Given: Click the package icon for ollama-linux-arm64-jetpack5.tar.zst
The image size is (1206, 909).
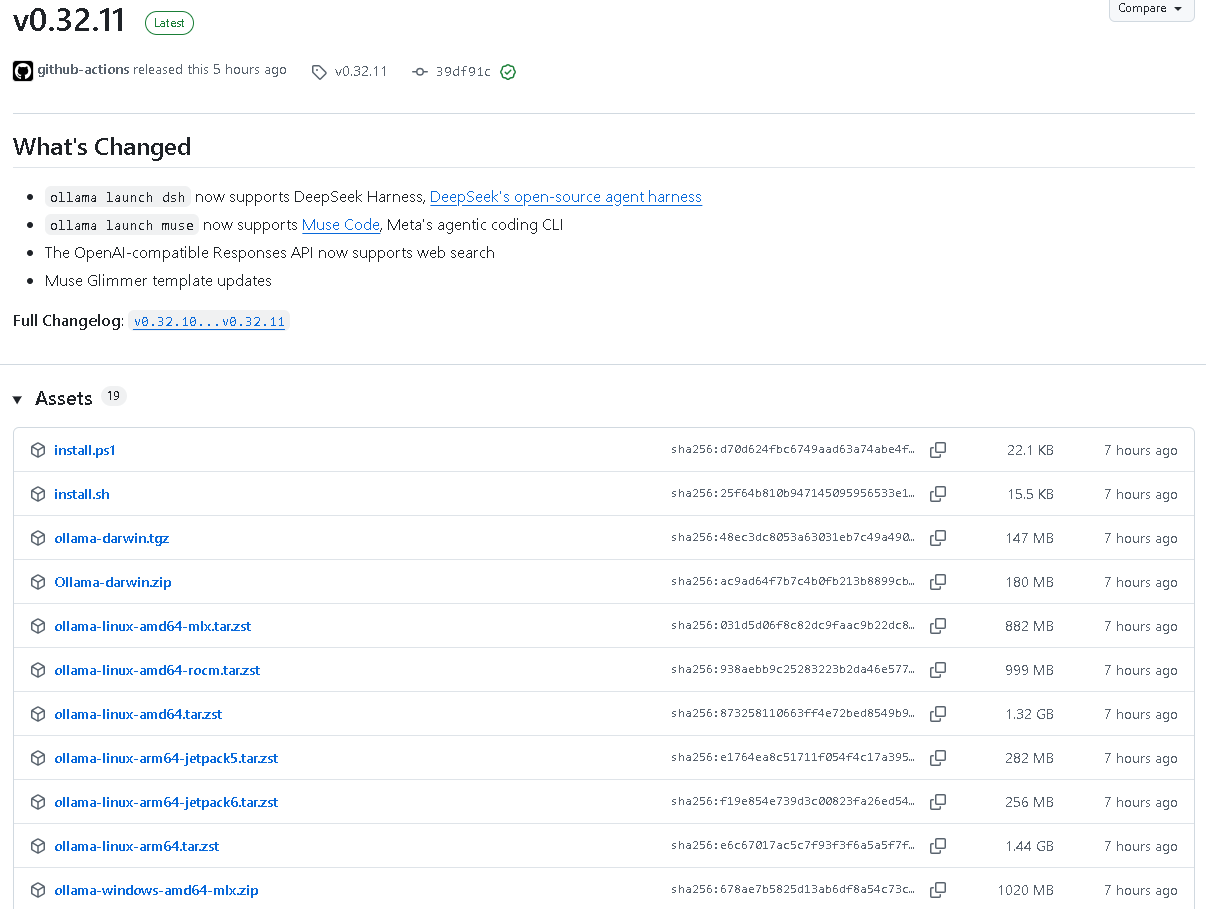Looking at the screenshot, I should coord(38,758).
